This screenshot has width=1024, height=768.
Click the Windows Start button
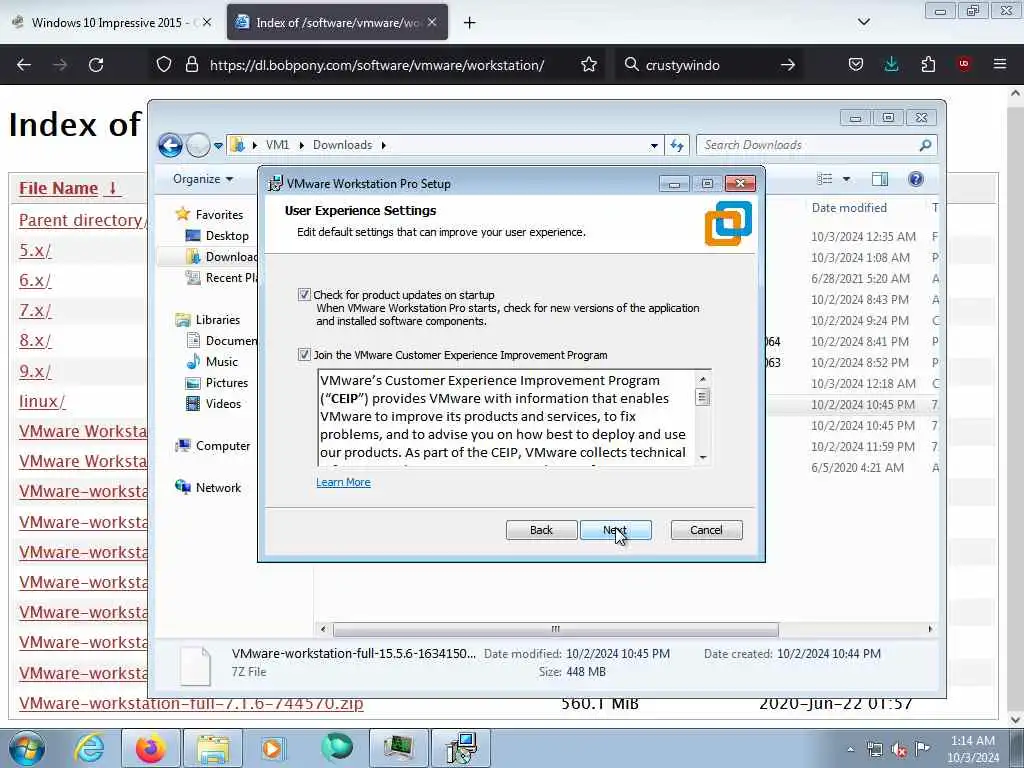[x=27, y=748]
